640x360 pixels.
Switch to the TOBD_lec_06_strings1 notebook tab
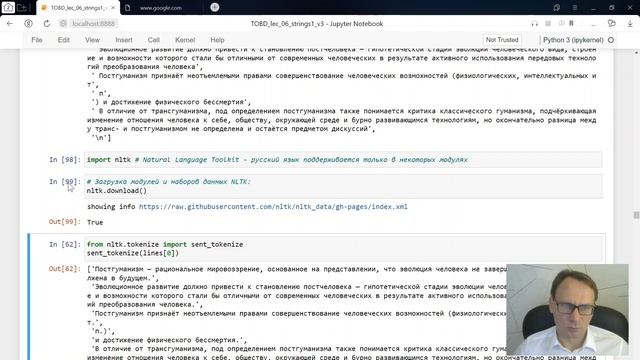click(78, 8)
